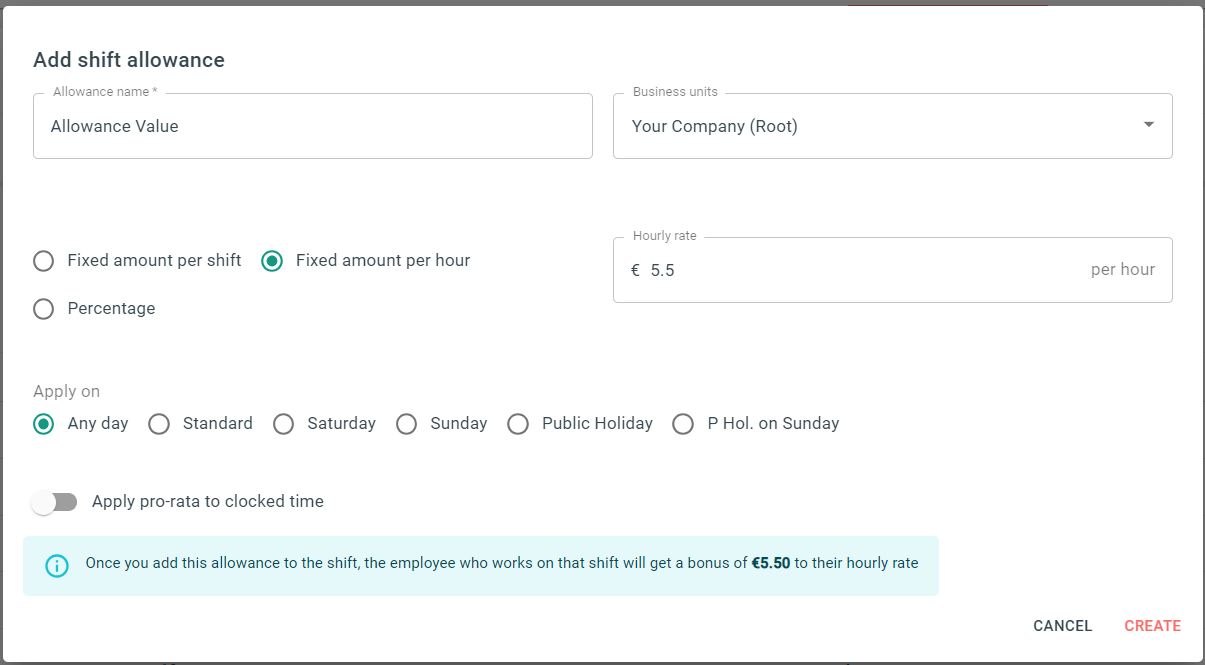Click the Add shift allowance dialog title
Image resolution: width=1205 pixels, height=665 pixels.
[x=129, y=60]
